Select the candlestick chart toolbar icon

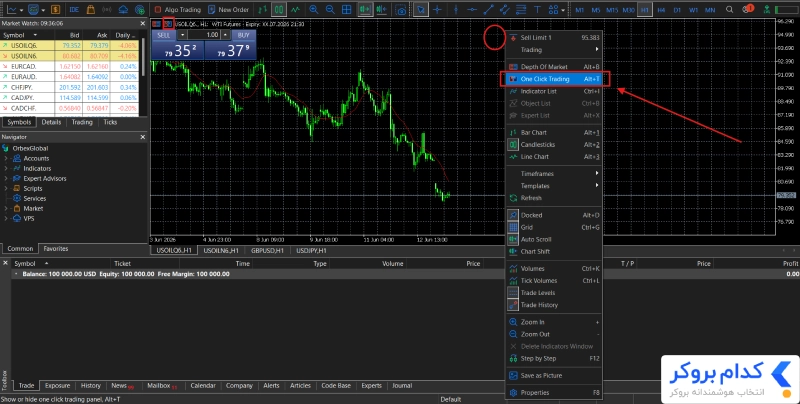point(279,10)
